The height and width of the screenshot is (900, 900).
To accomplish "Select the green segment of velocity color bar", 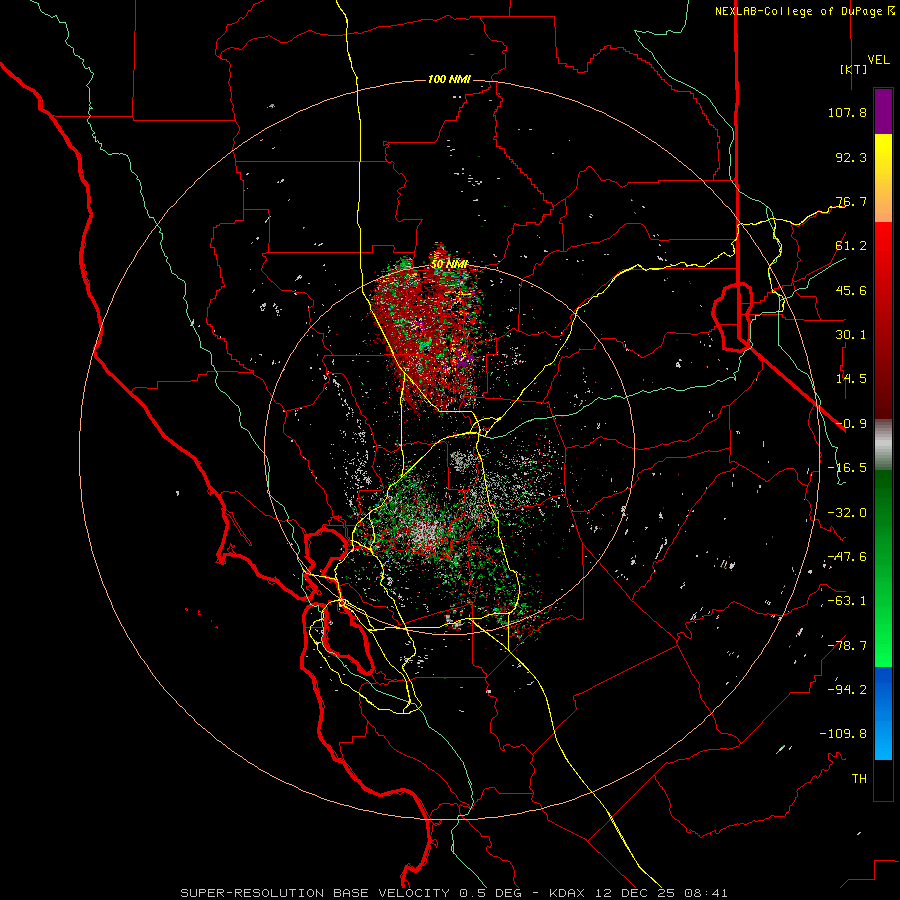I will pyautogui.click(x=883, y=568).
